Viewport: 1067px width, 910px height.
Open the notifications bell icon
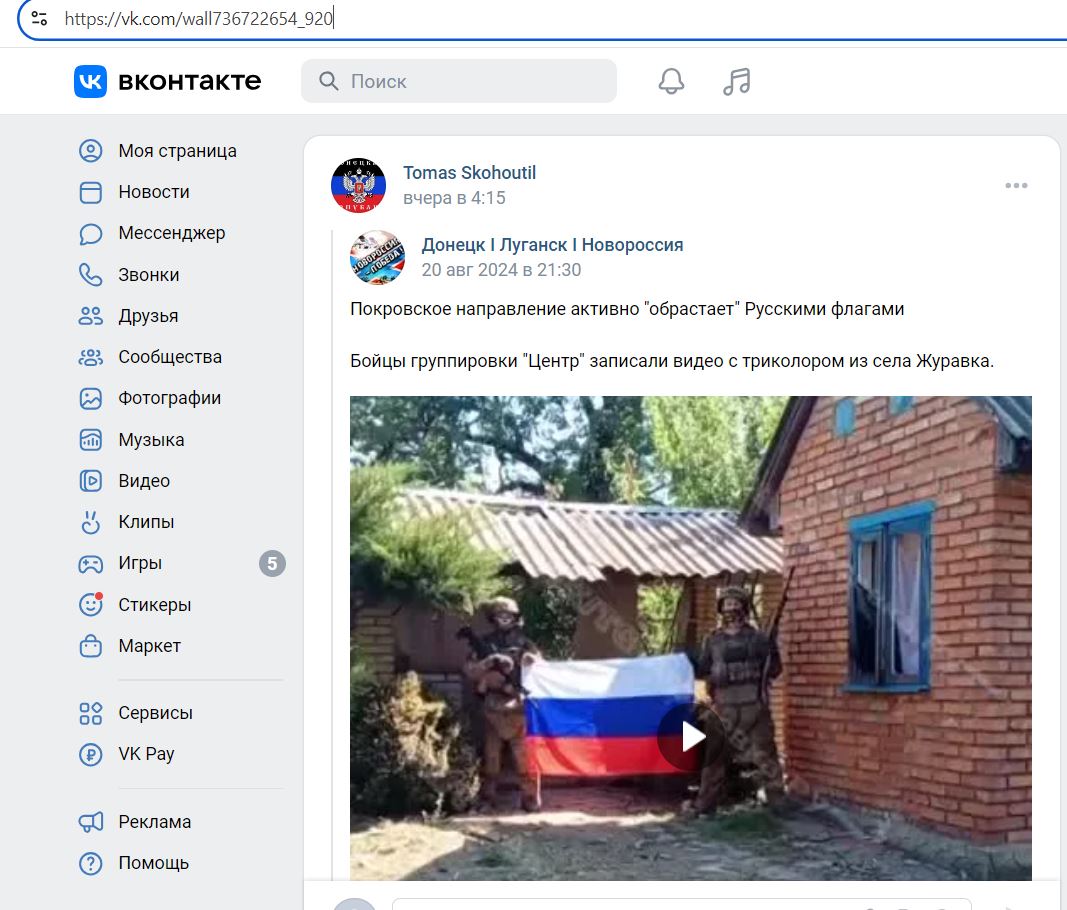(x=671, y=81)
